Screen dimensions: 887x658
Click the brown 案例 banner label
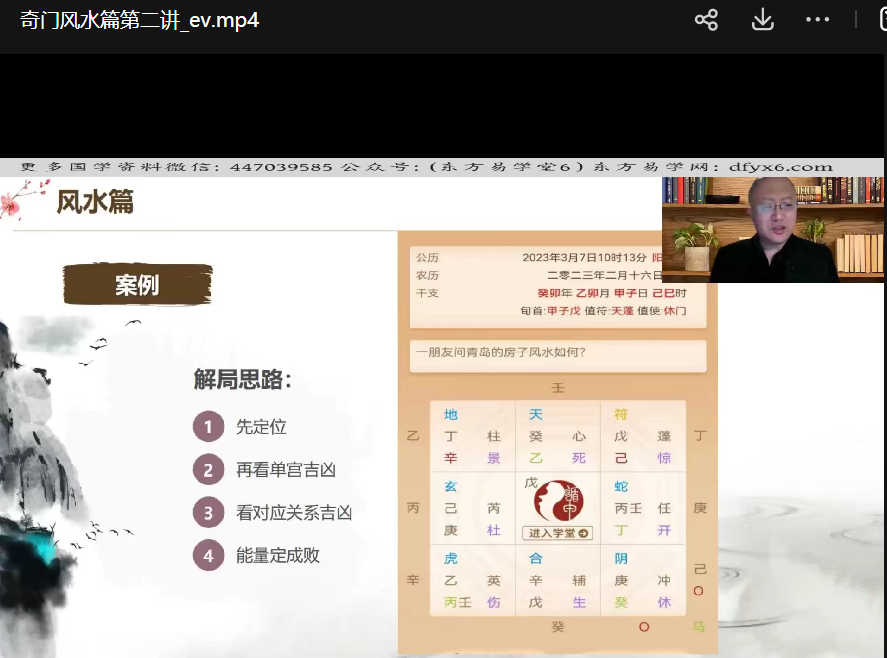pyautogui.click(x=137, y=285)
